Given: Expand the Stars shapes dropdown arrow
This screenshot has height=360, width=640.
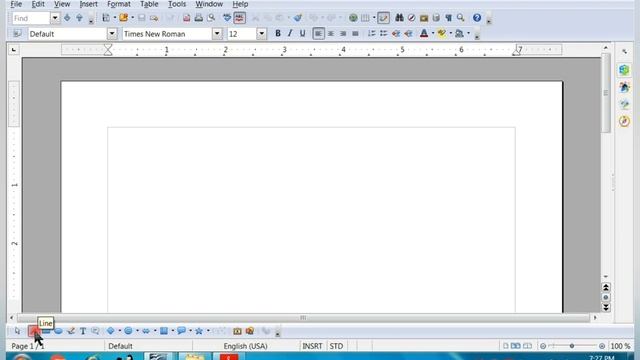Looking at the screenshot, I should click(x=208, y=331).
